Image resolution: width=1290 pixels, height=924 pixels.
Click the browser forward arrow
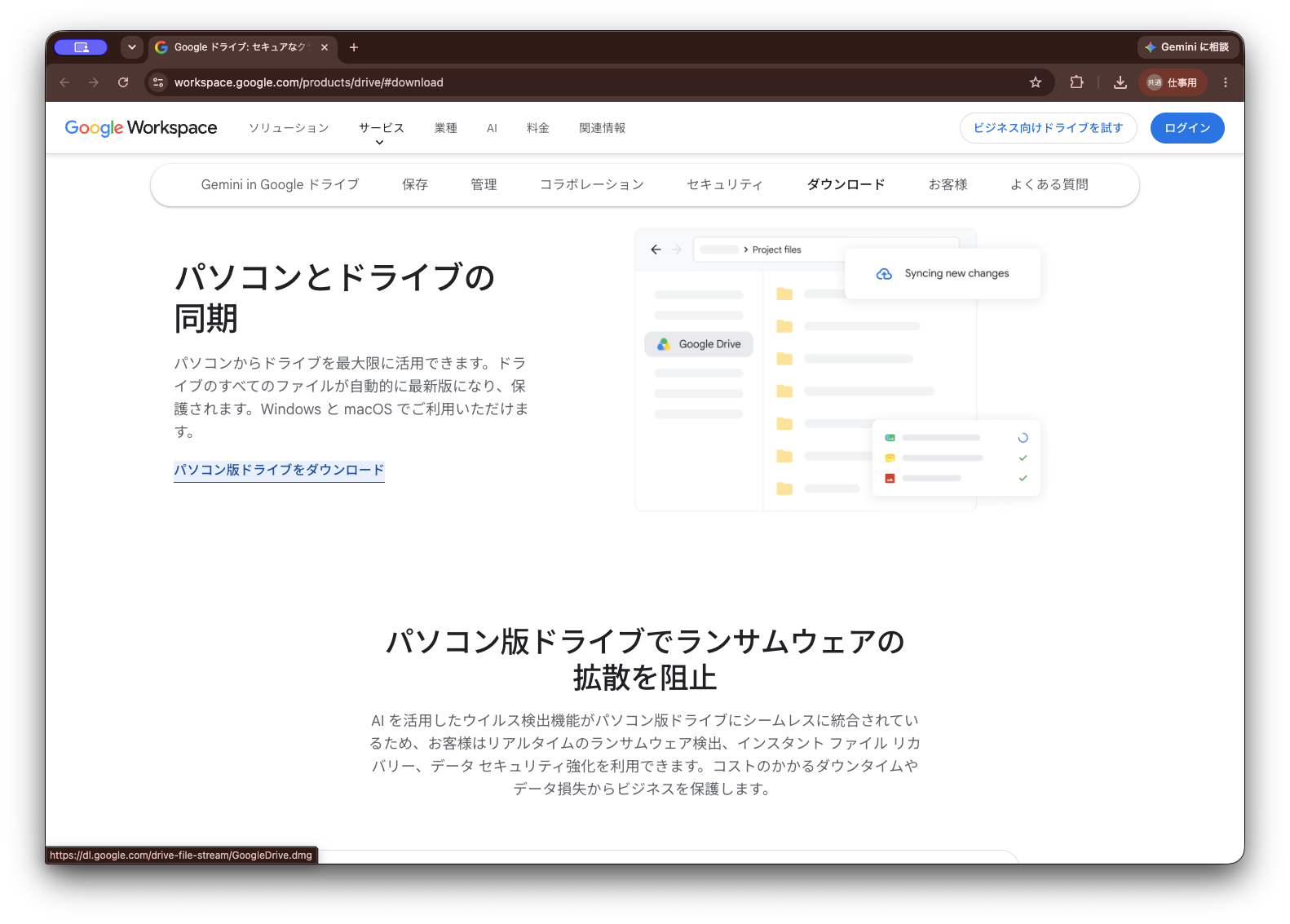click(94, 82)
